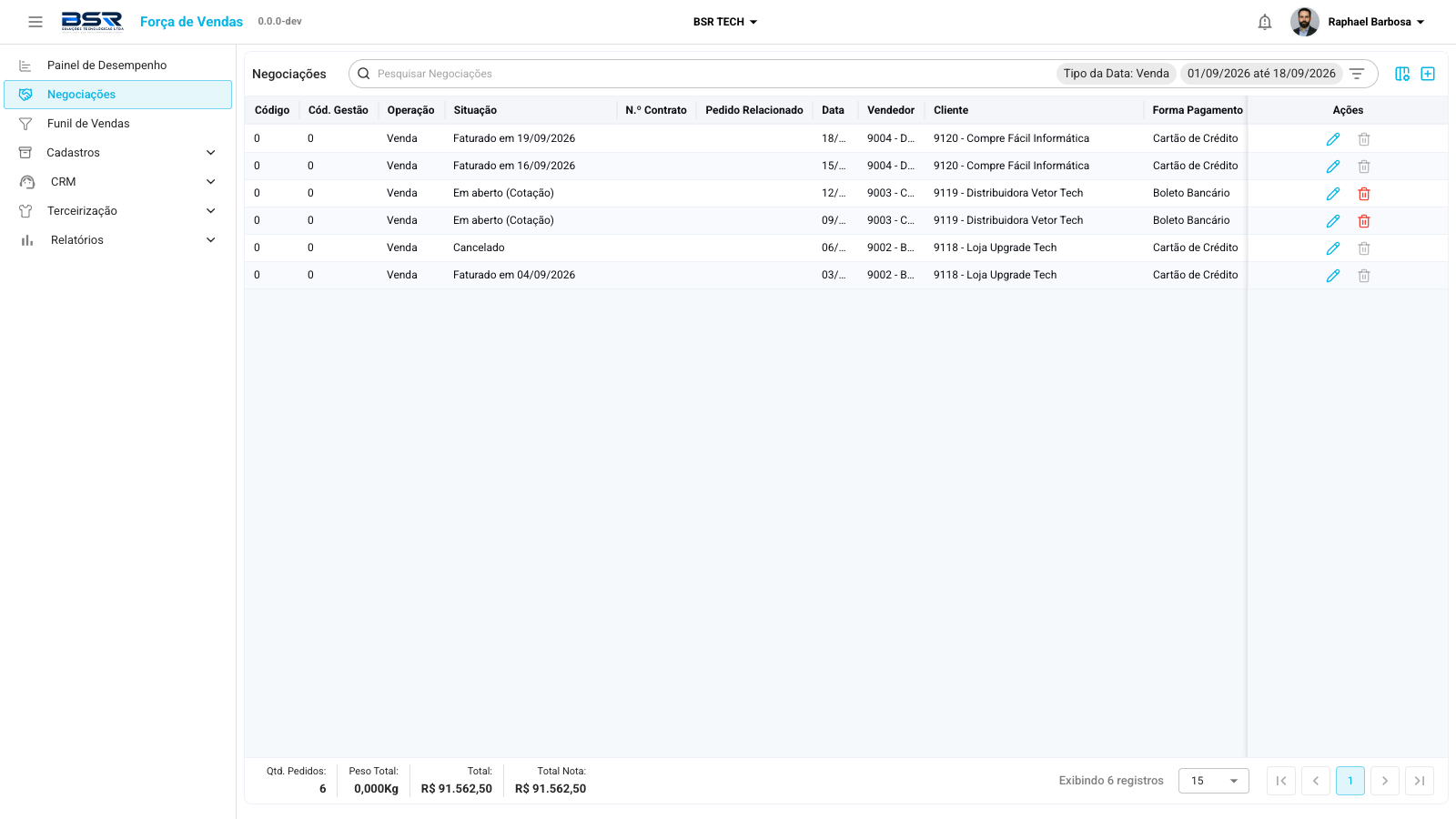Image resolution: width=1456 pixels, height=819 pixels.
Task: Select page 1 in pagination
Action: coord(1350,781)
